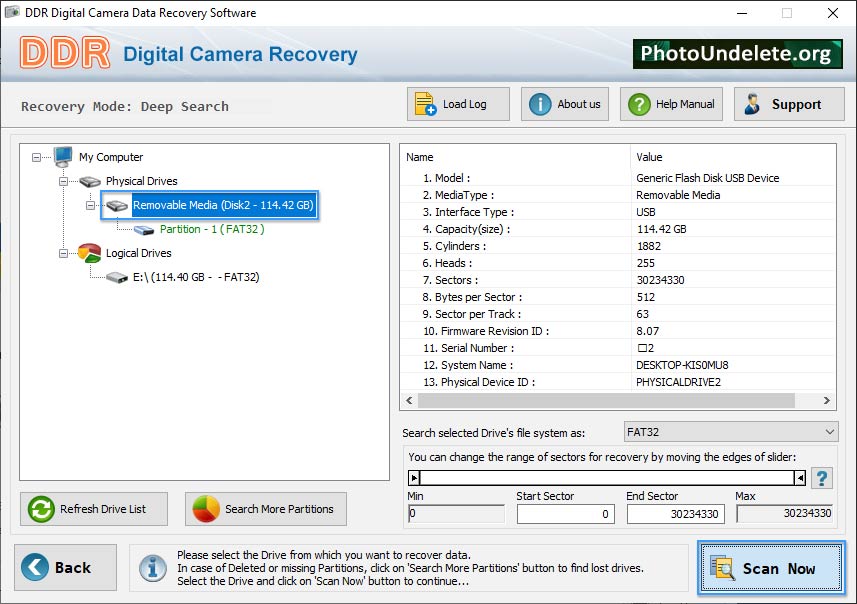857x604 pixels.
Task: Click the horizontal scrollbar thumb in properties
Action: click(606, 401)
